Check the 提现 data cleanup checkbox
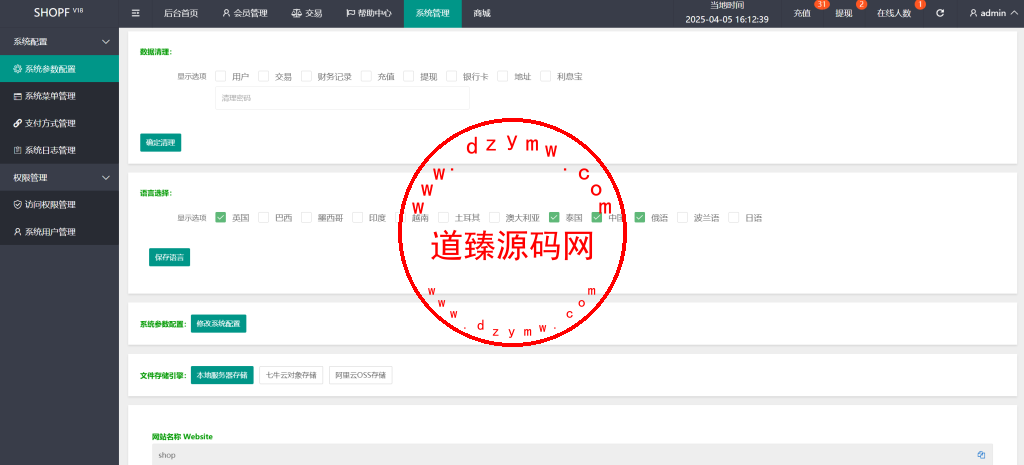Image resolution: width=1024 pixels, height=465 pixels. 409,76
